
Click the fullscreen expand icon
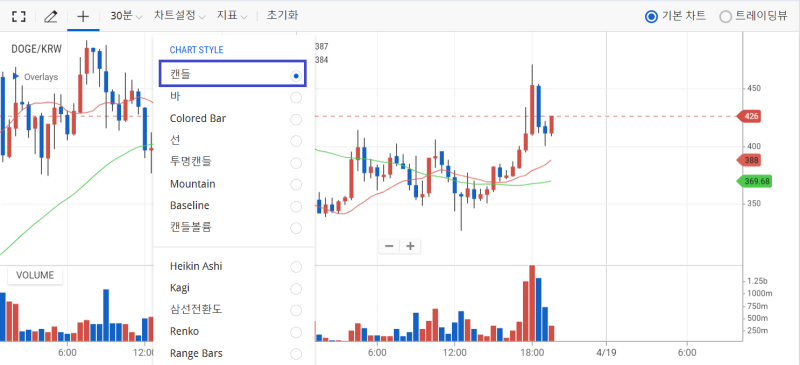tap(19, 16)
